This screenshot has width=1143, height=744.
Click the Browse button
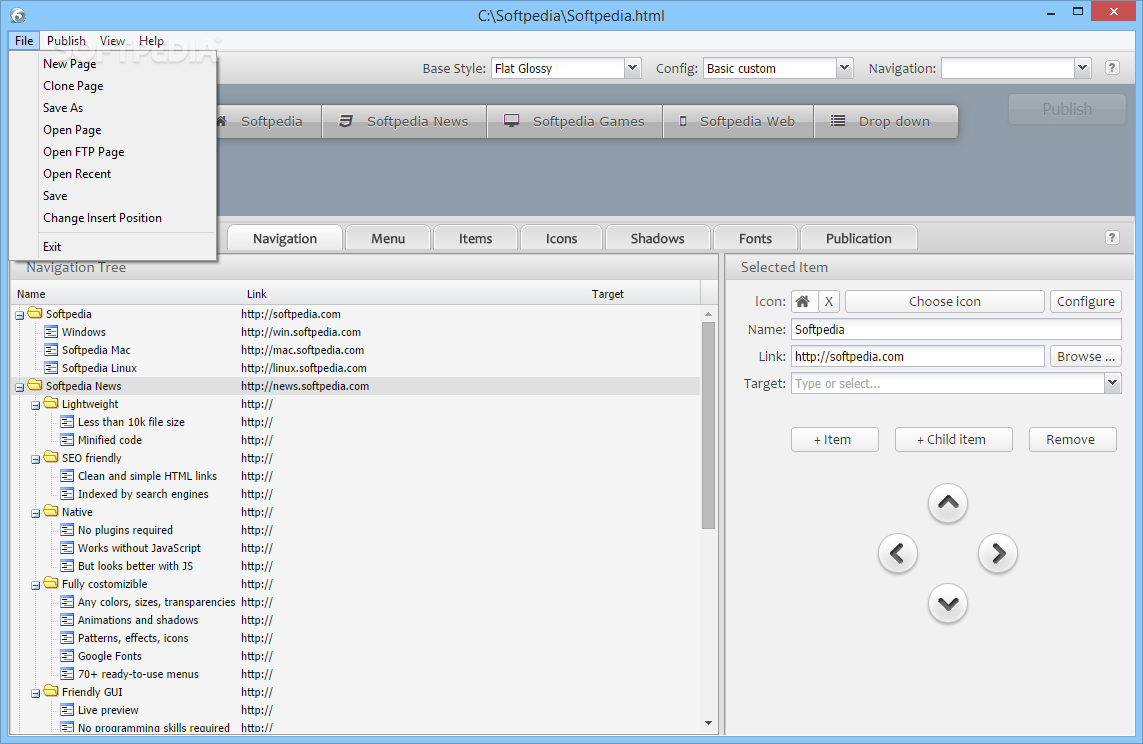1085,356
